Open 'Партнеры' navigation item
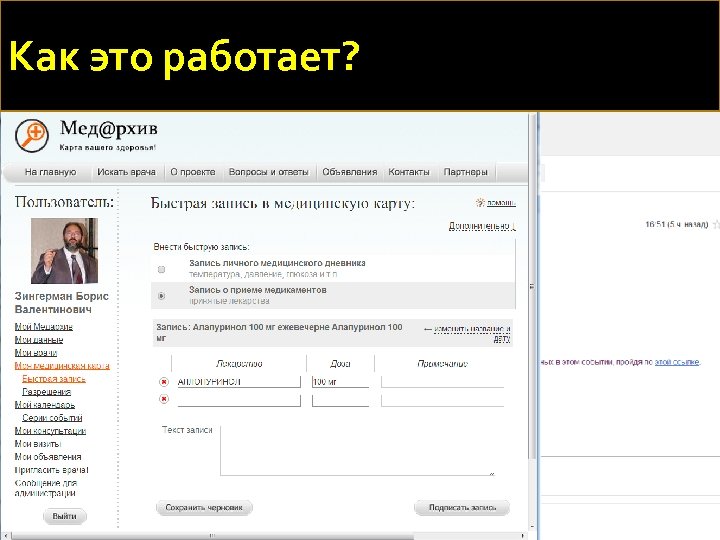This screenshot has width=720, height=540. point(465,172)
